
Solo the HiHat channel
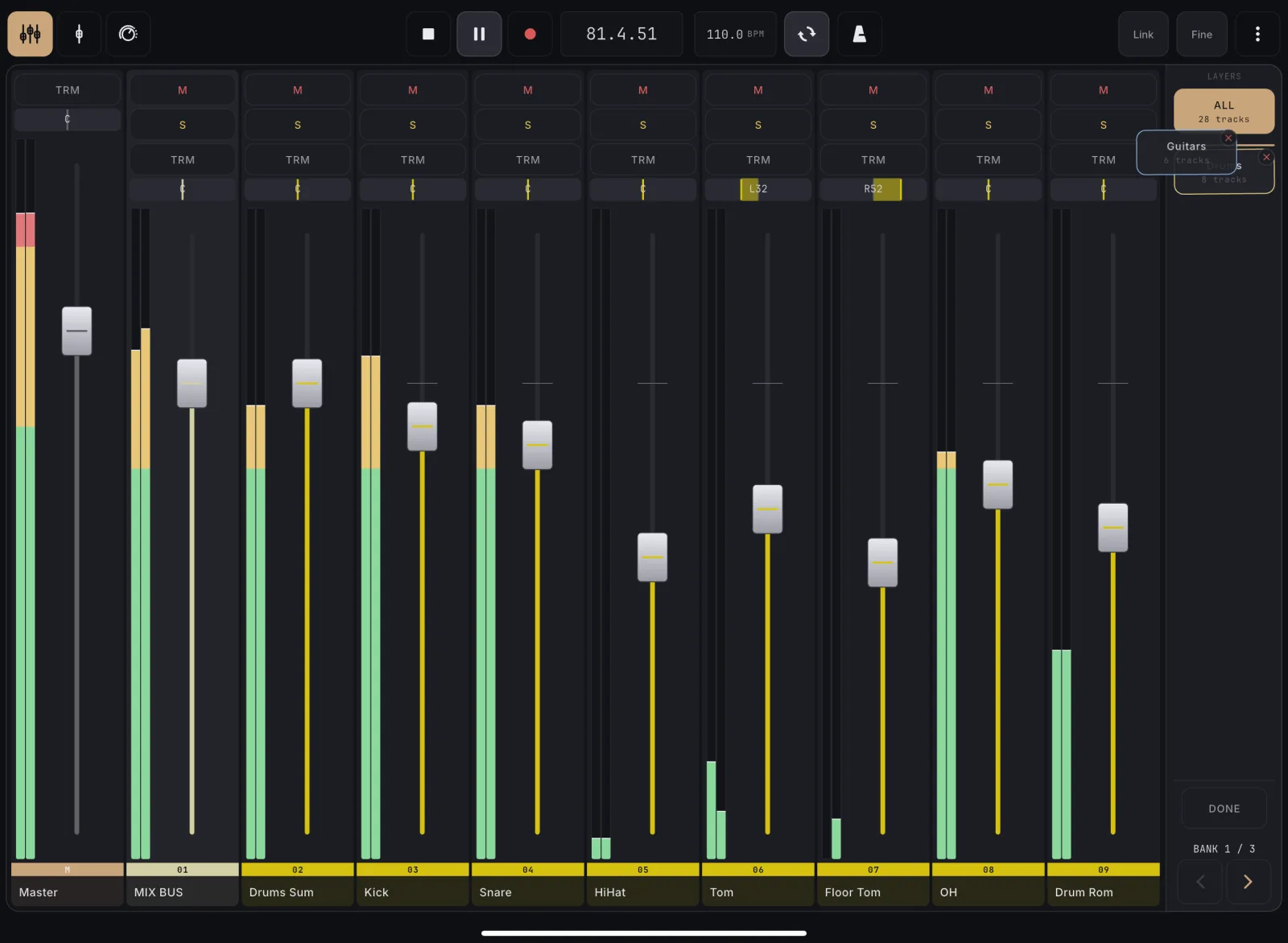(643, 125)
